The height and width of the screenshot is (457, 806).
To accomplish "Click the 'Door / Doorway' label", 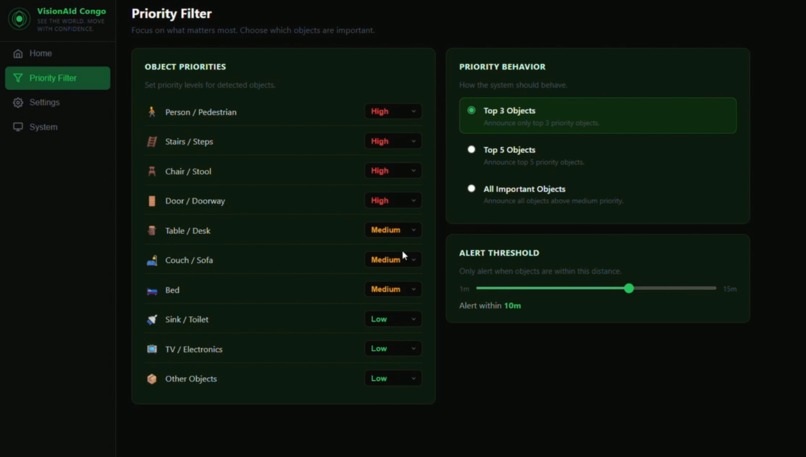I will click(195, 201).
